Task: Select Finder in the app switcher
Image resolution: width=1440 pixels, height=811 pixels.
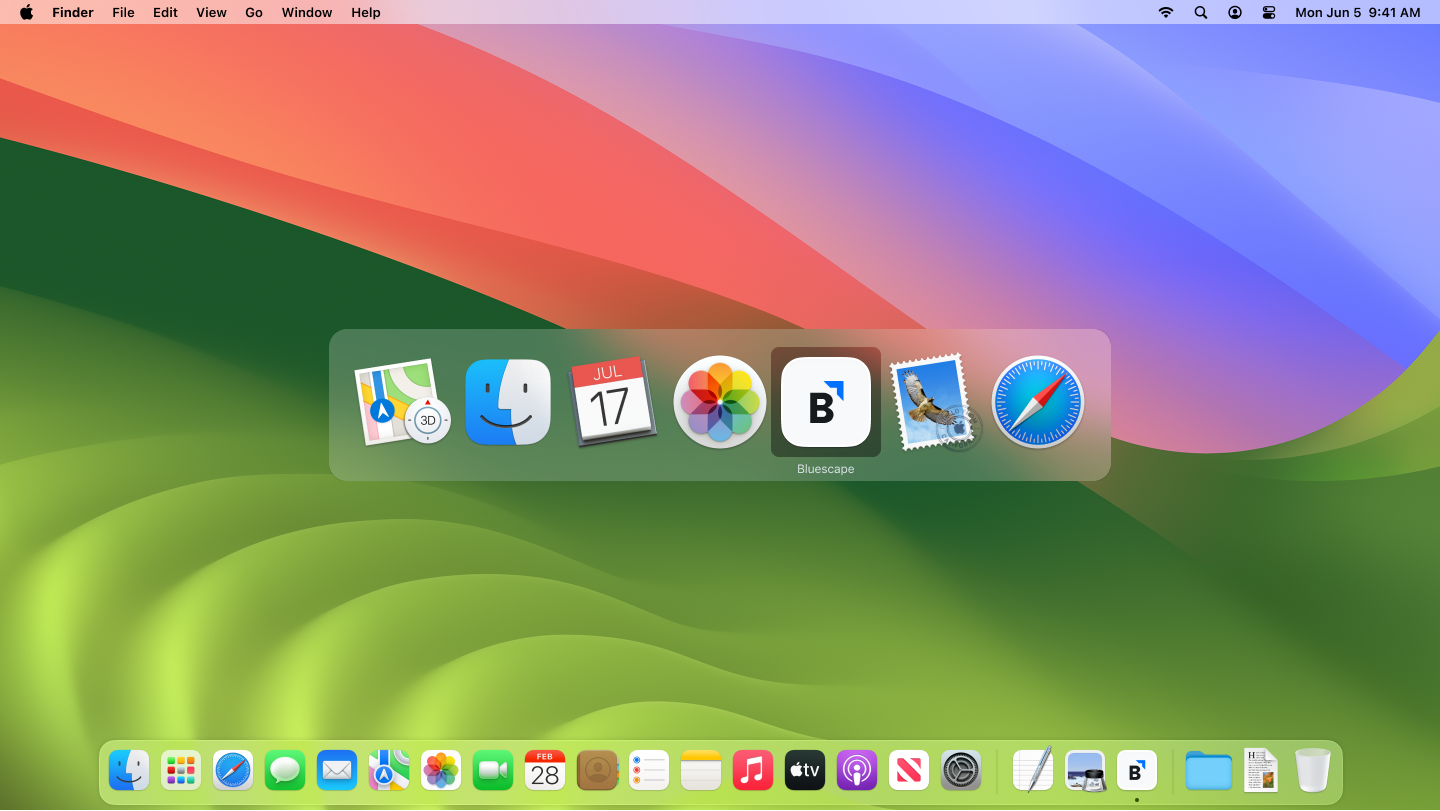Action: [x=507, y=402]
